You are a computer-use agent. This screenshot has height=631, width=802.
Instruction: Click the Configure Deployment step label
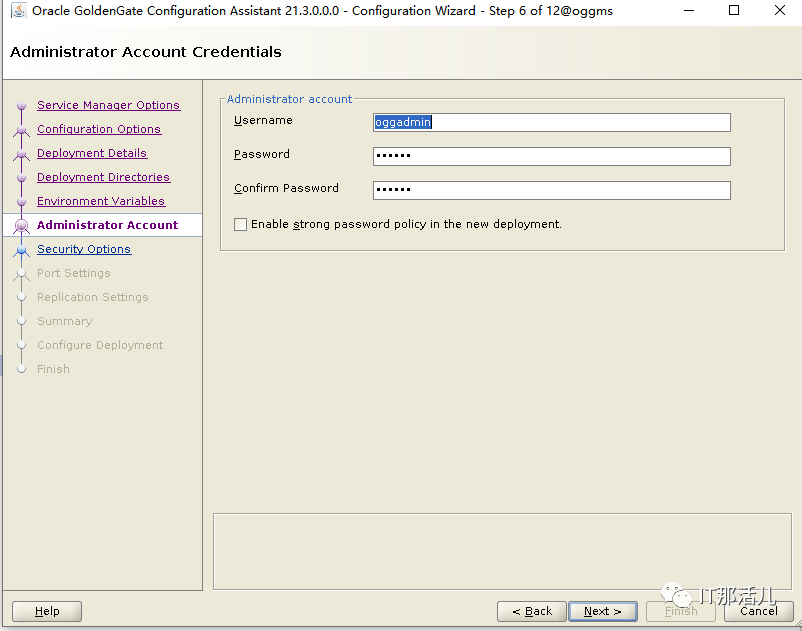coord(100,345)
